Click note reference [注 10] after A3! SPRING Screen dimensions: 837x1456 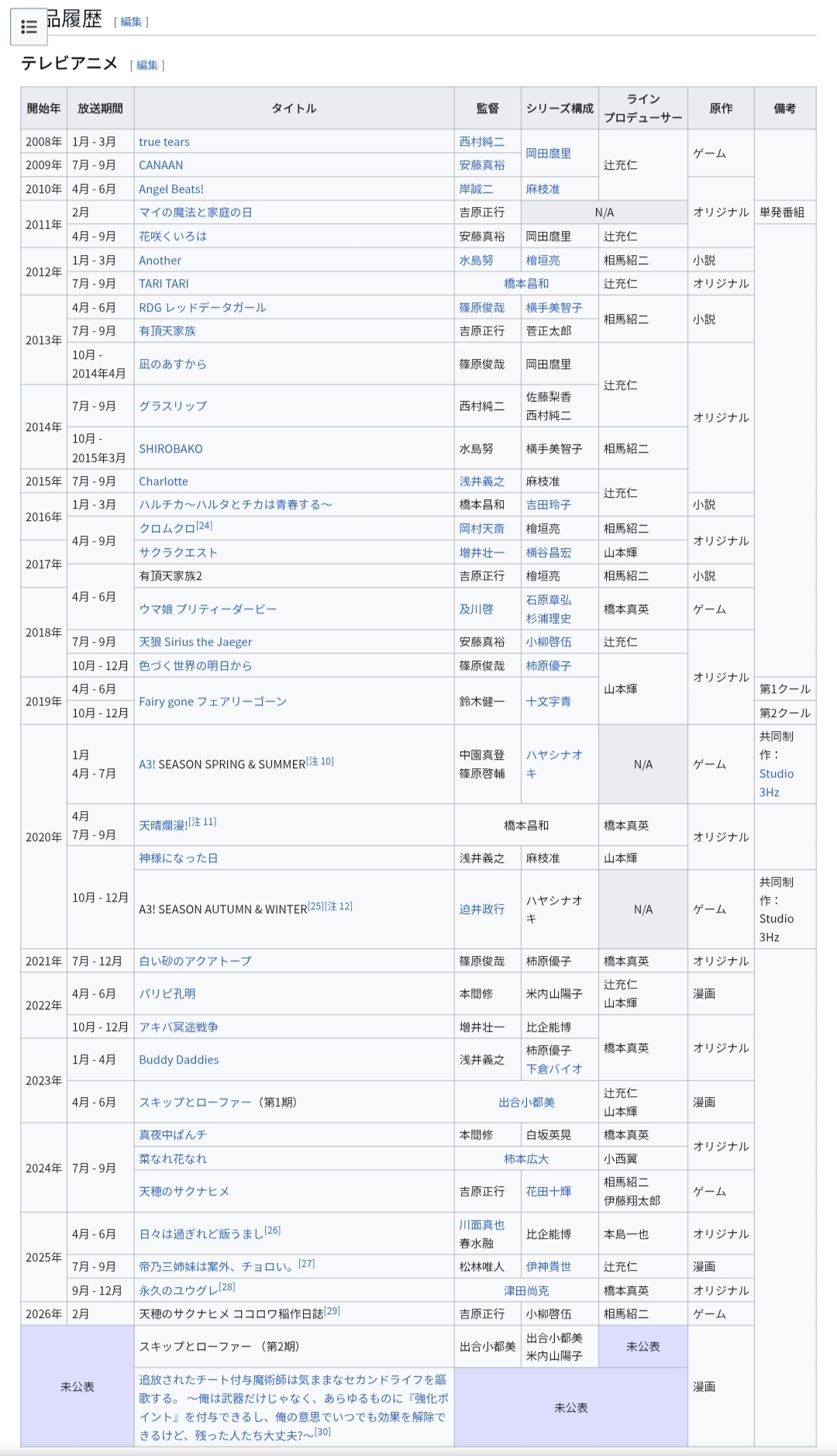[x=320, y=761]
